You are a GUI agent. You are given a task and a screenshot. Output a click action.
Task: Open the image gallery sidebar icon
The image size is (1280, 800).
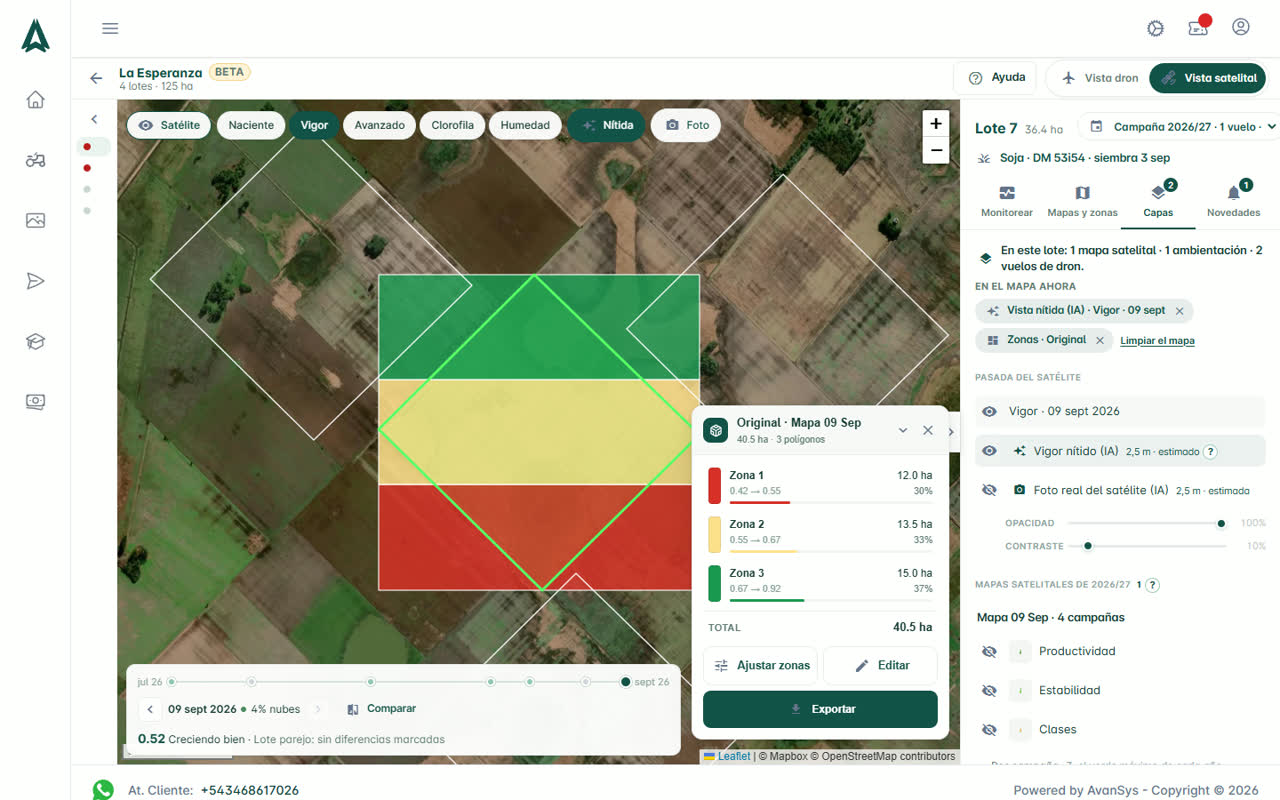35,221
